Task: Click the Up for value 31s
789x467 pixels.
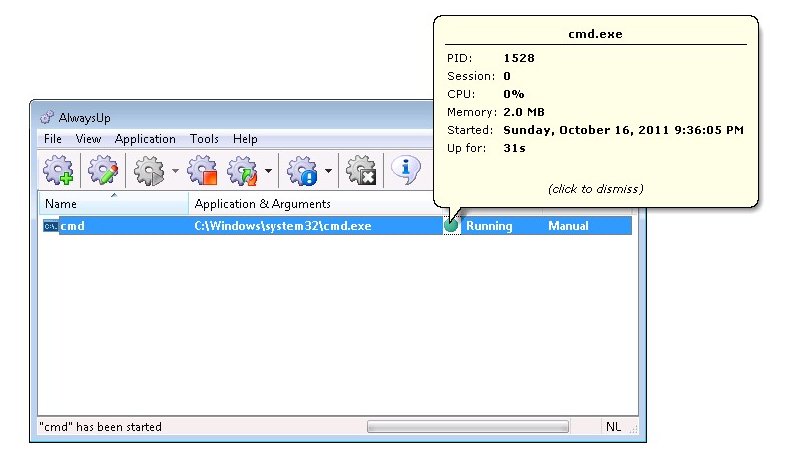Action: [x=514, y=148]
